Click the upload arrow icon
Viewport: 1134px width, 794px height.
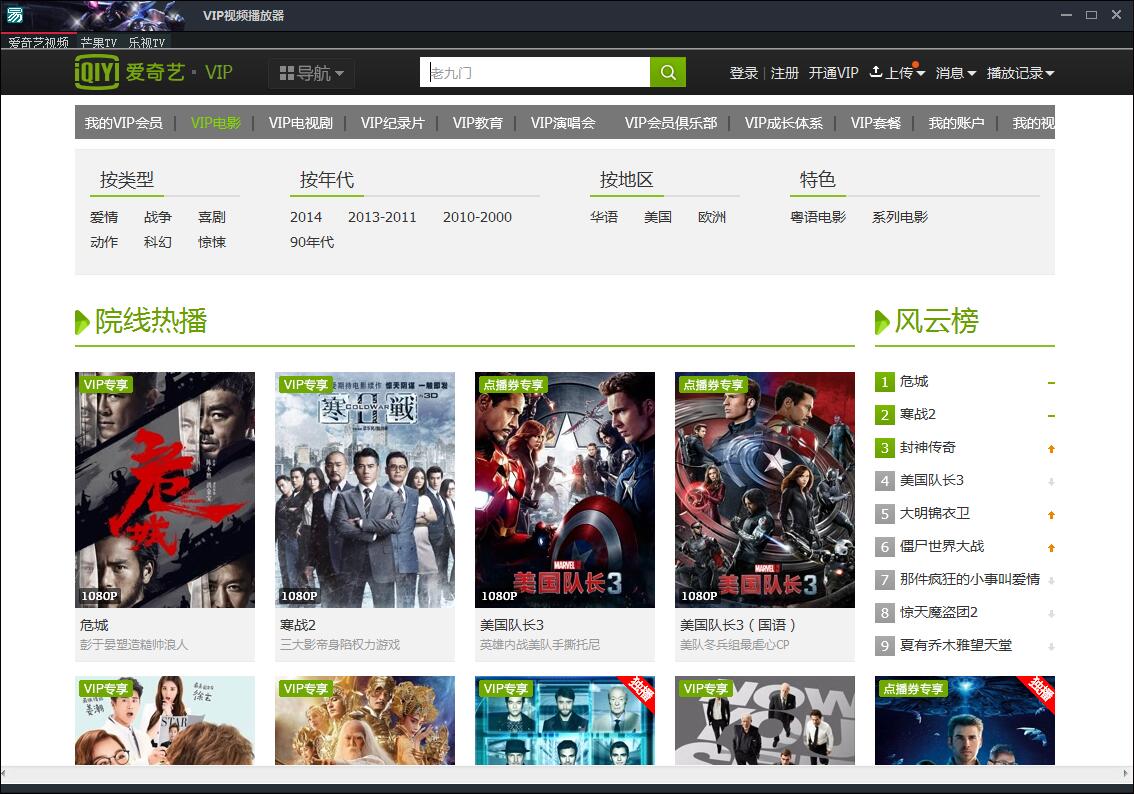(876, 72)
